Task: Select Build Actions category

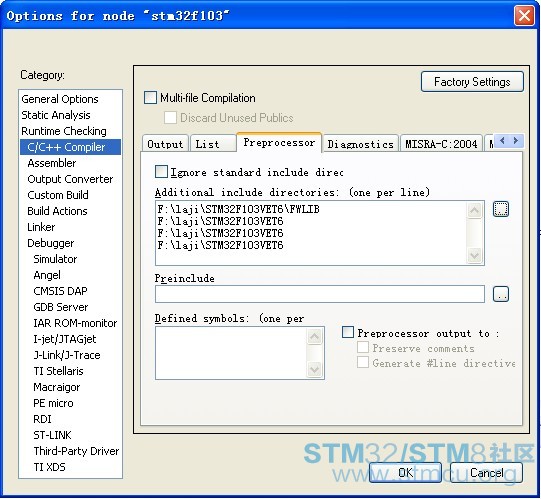Action: coord(70,211)
